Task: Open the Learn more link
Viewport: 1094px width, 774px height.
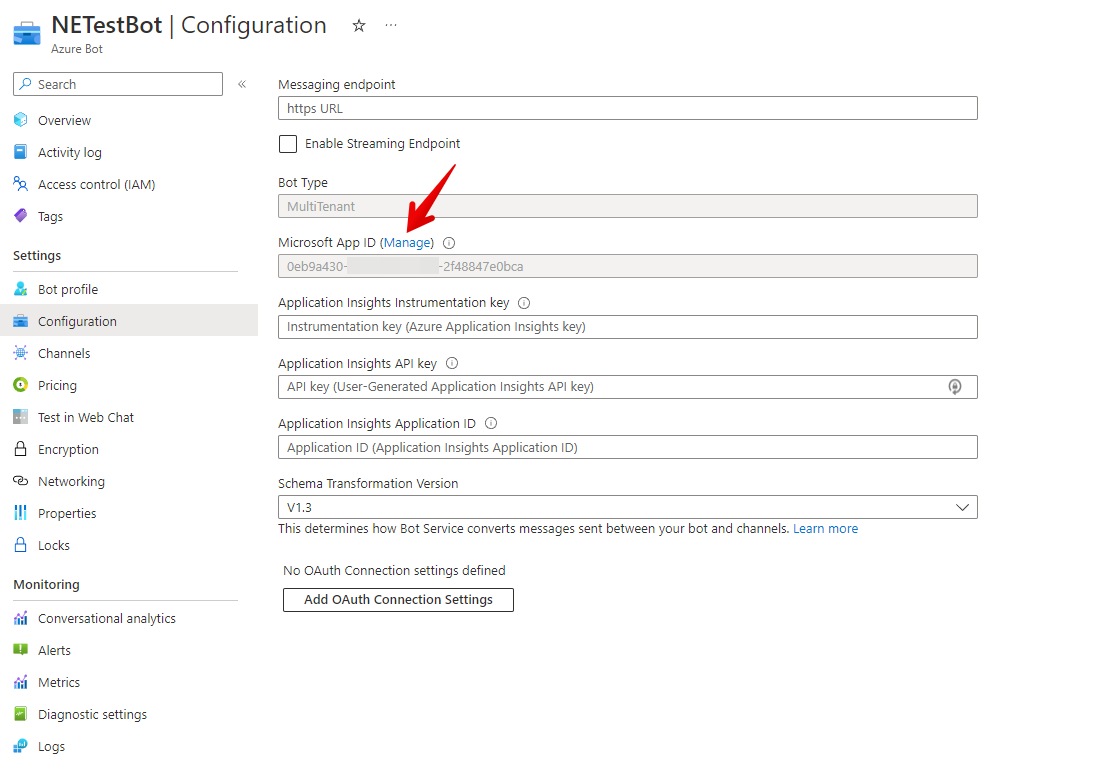Action: tap(825, 528)
